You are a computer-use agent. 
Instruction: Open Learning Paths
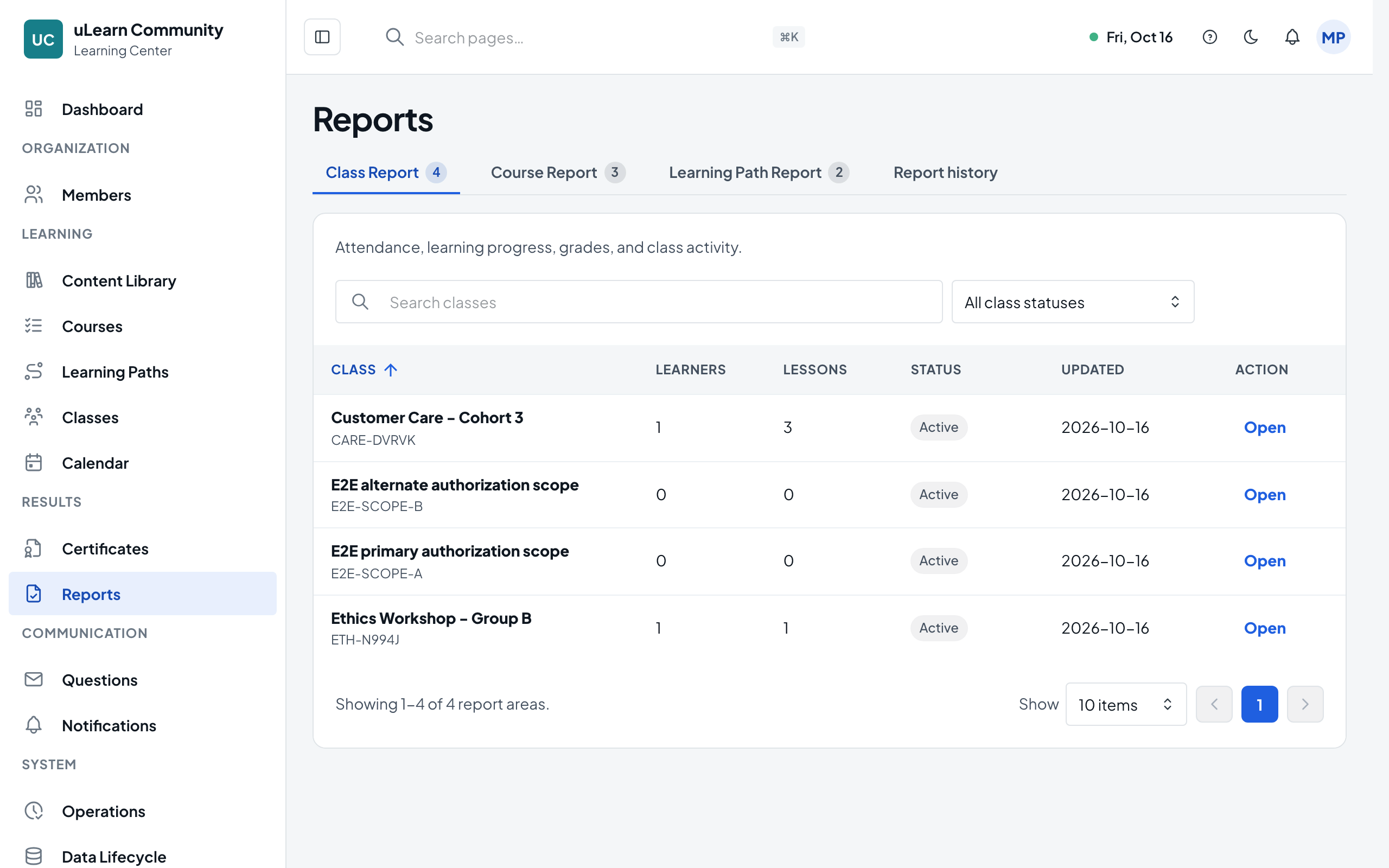click(142, 372)
